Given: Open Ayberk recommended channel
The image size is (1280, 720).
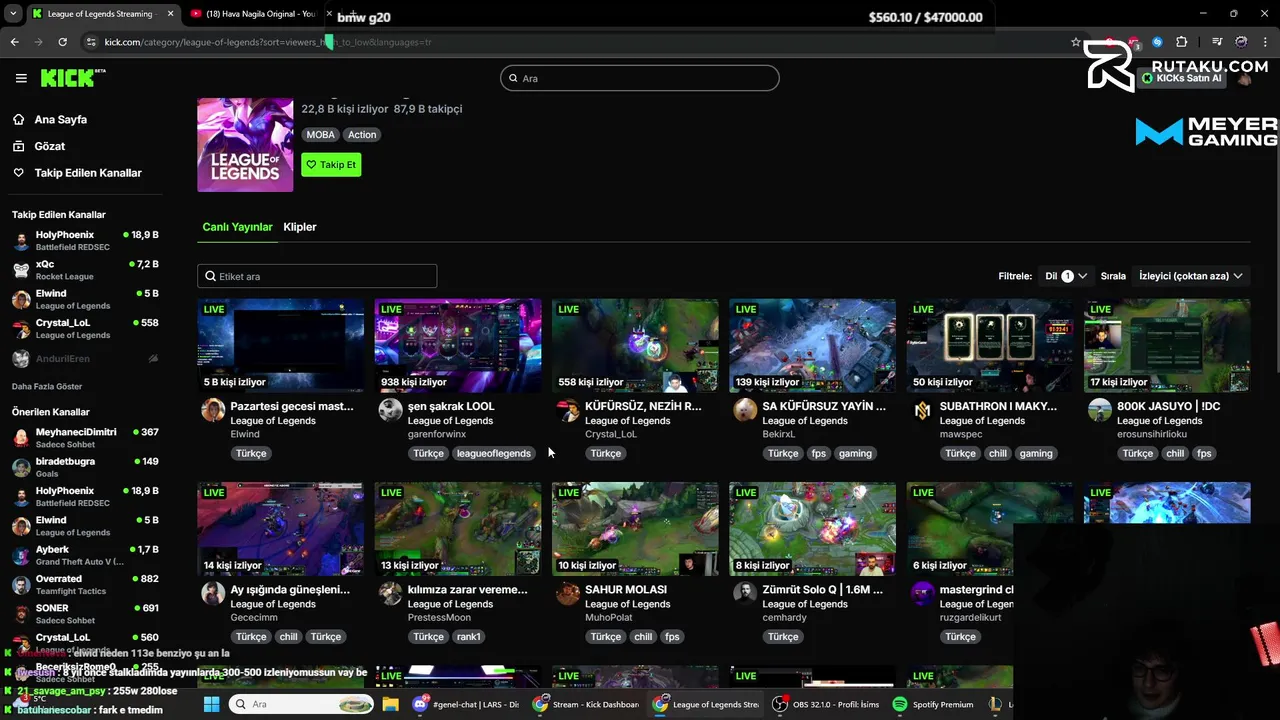Looking at the screenshot, I should pyautogui.click(x=85, y=555).
